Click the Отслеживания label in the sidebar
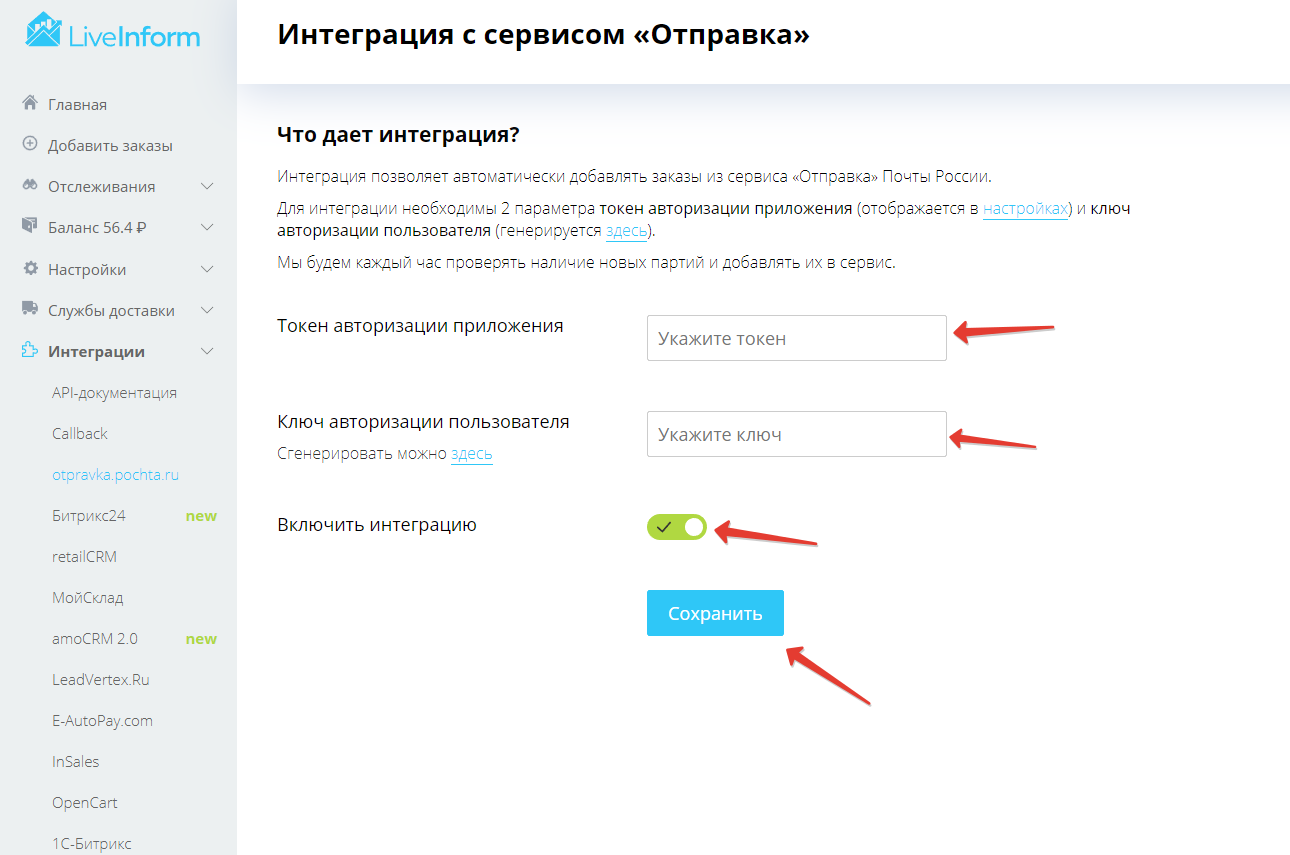This screenshot has width=1290, height=855. tap(101, 186)
